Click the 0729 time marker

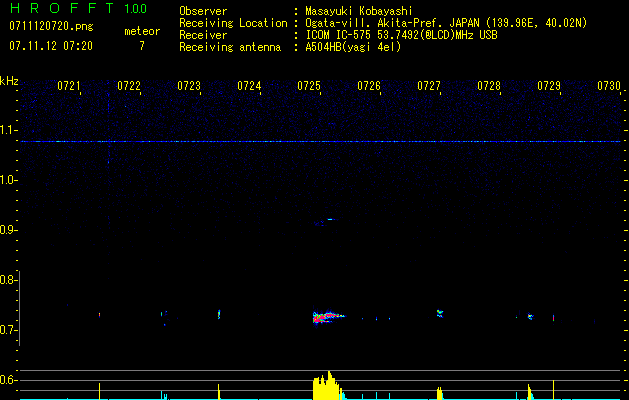click(x=549, y=86)
